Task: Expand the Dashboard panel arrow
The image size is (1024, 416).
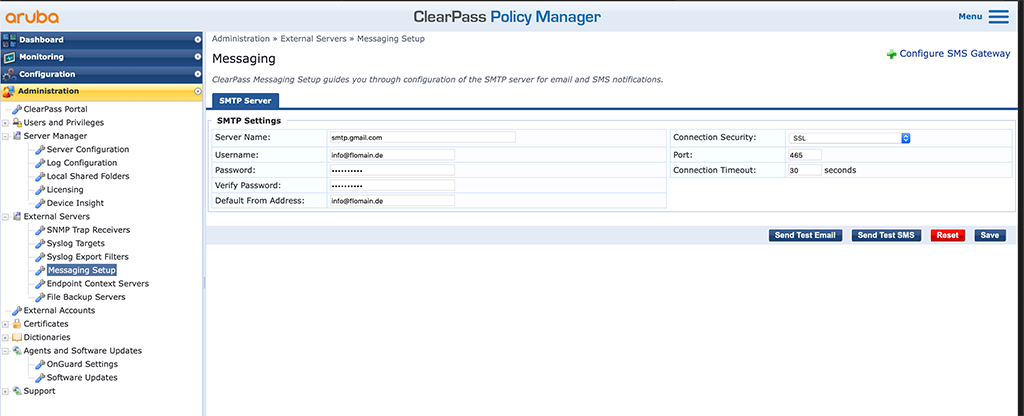Action: [197, 40]
